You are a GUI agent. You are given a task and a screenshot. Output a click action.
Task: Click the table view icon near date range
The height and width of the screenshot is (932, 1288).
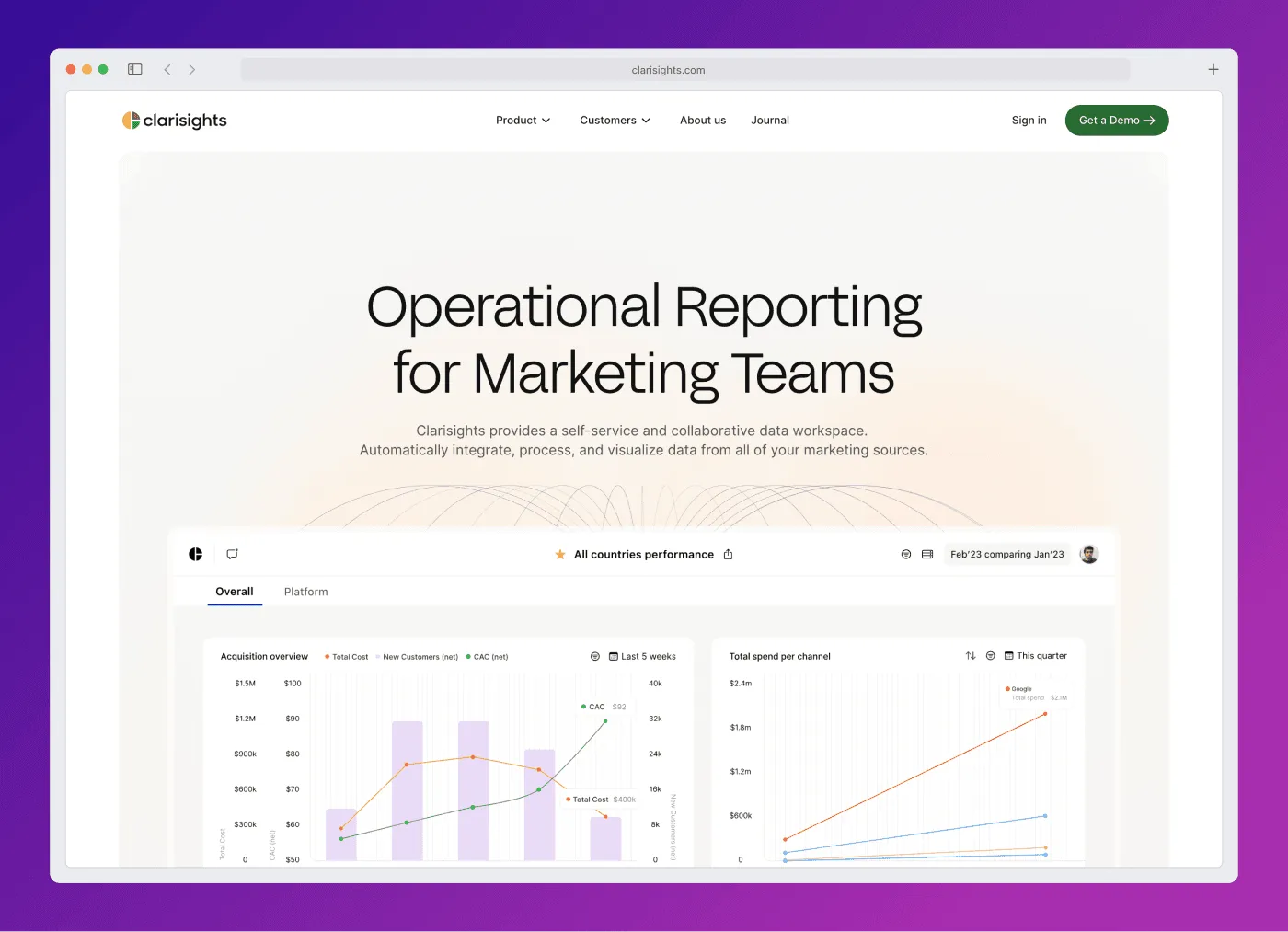[x=927, y=554]
